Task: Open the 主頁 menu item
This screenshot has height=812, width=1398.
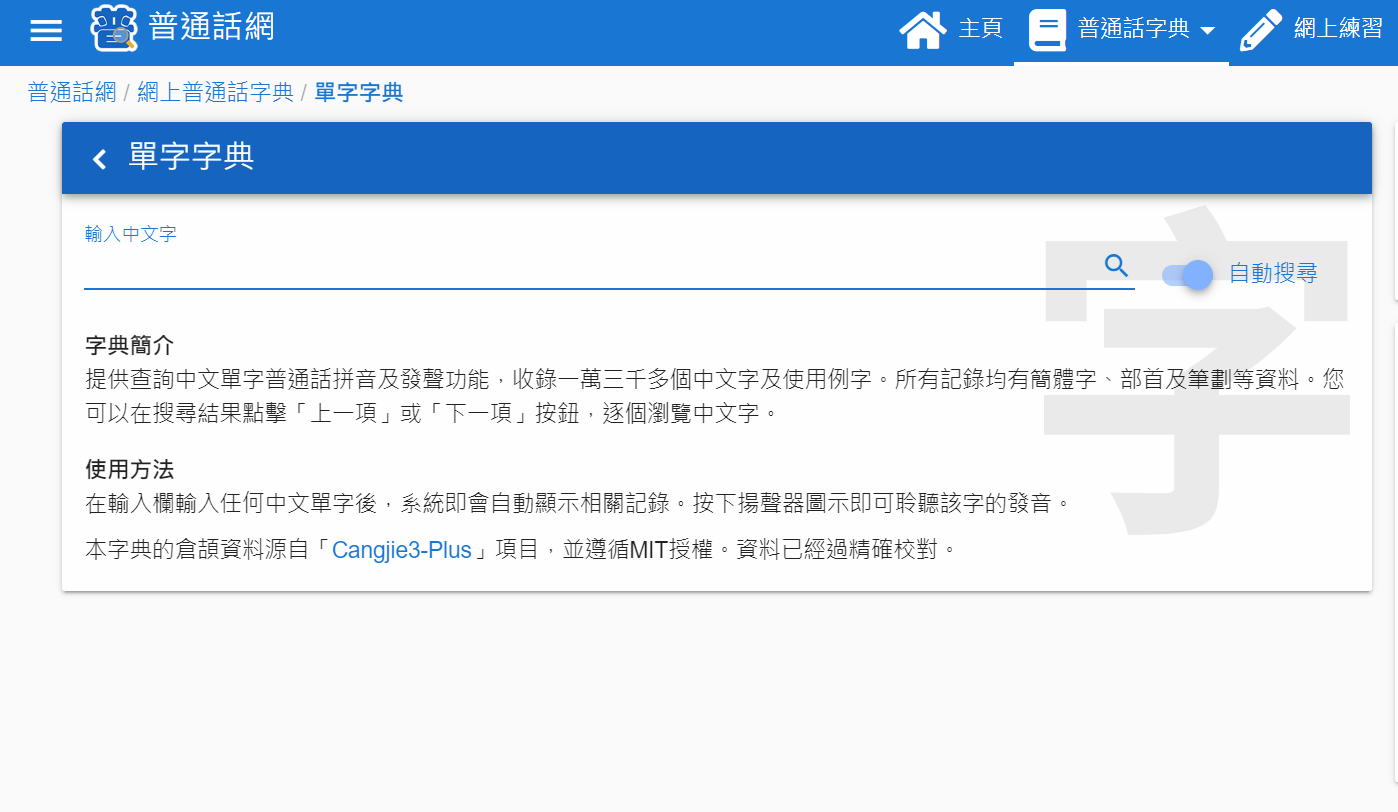Action: point(980,28)
